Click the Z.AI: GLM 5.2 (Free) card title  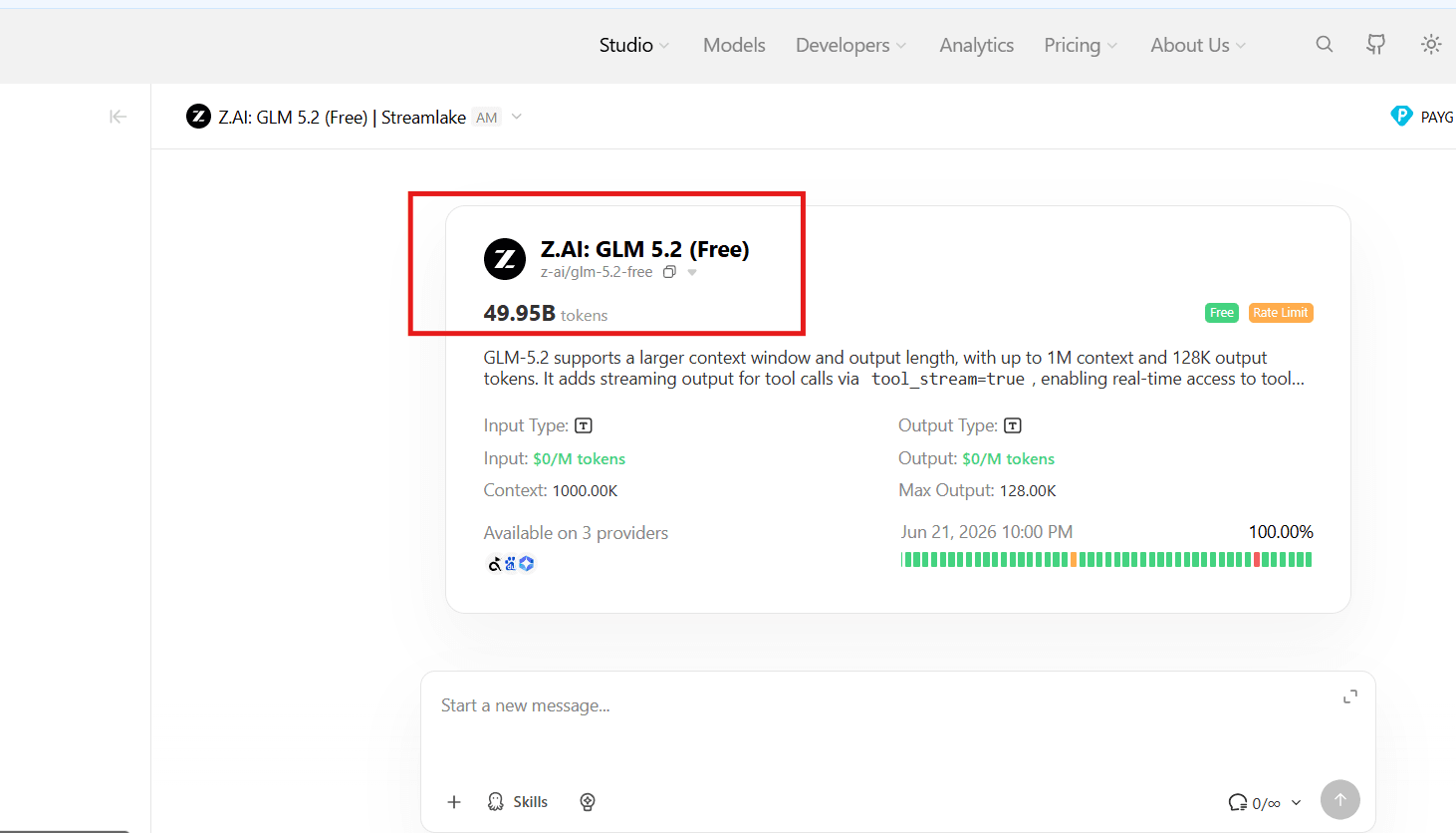pos(644,249)
